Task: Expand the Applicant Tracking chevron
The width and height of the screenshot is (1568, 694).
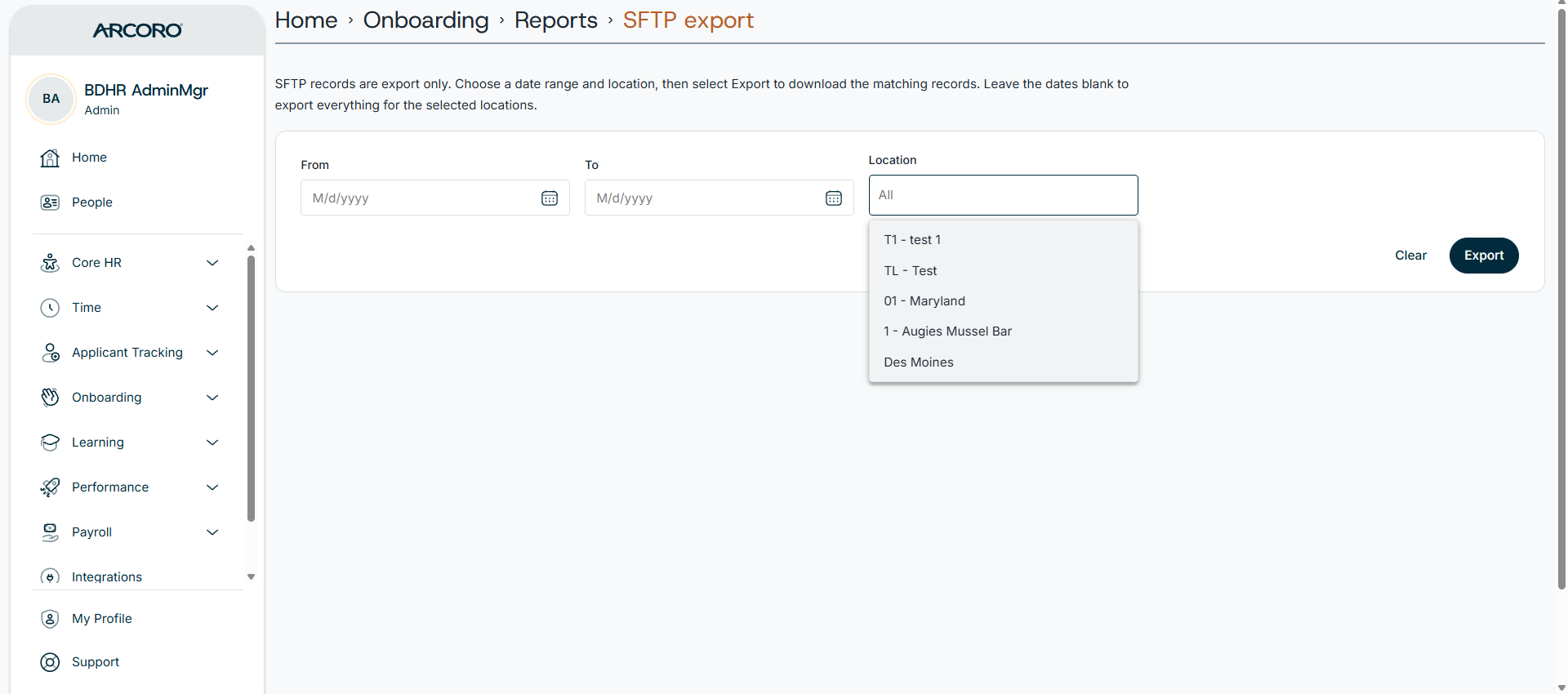Action: (x=212, y=353)
